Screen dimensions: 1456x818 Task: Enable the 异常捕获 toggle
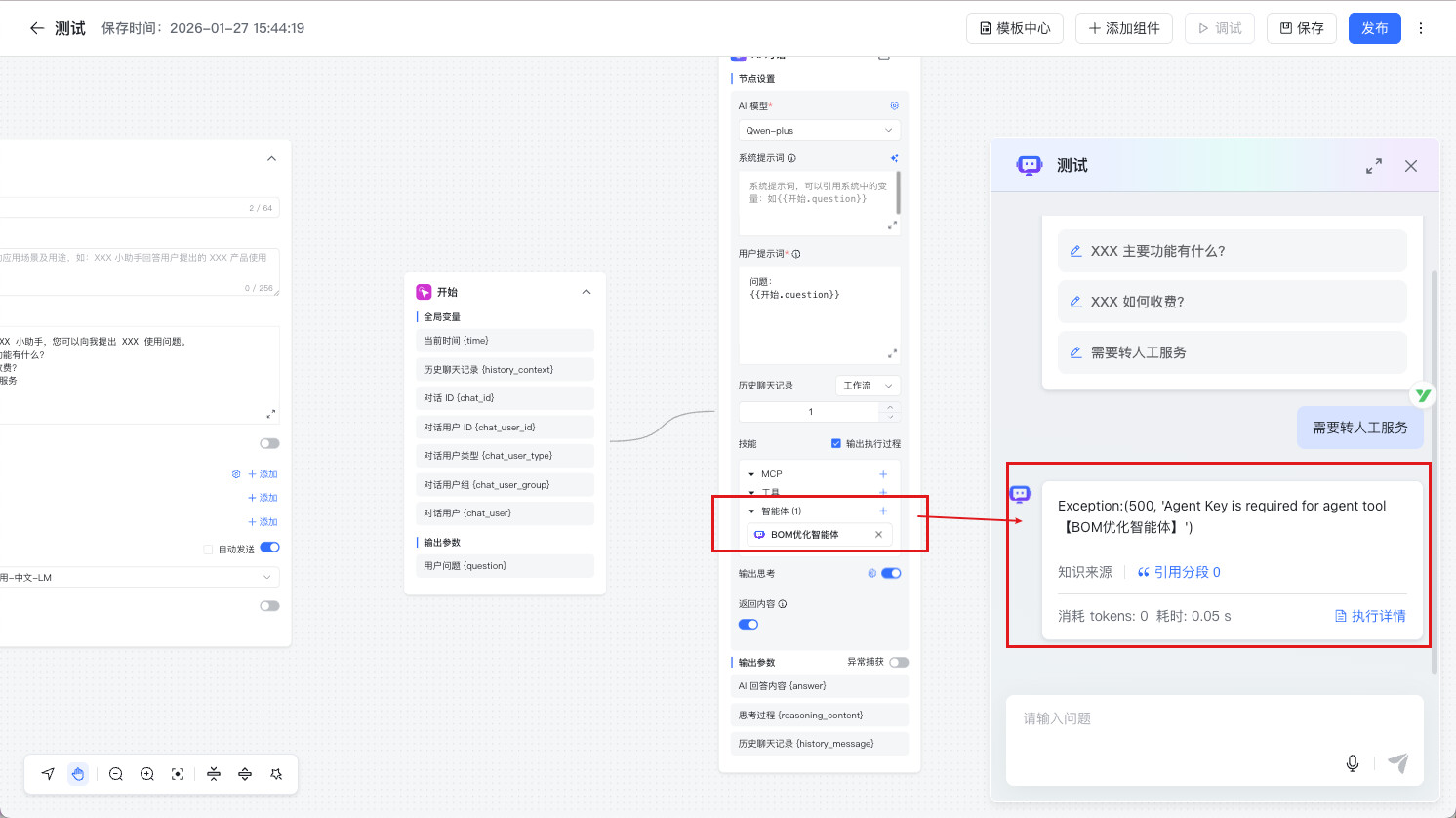click(x=898, y=662)
